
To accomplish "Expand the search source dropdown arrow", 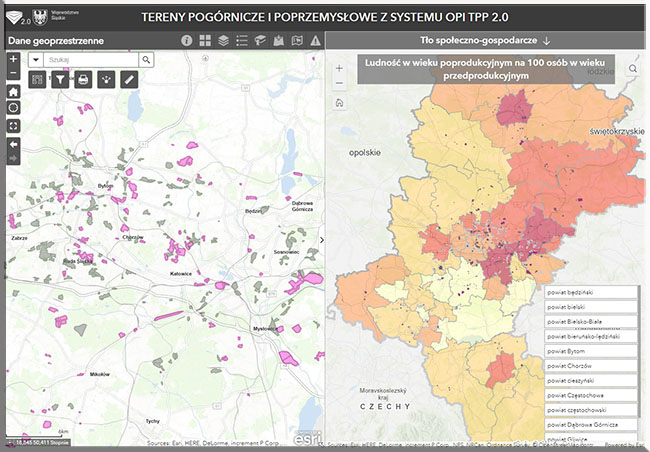I will point(36,60).
